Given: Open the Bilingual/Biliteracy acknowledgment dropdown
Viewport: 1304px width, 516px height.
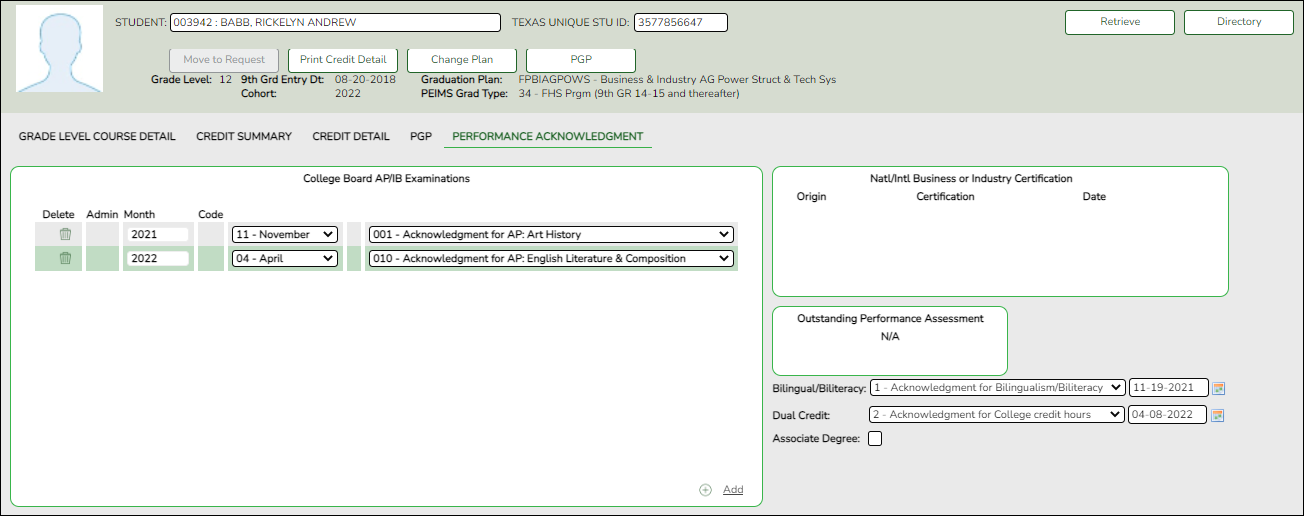Looking at the screenshot, I should point(996,388).
